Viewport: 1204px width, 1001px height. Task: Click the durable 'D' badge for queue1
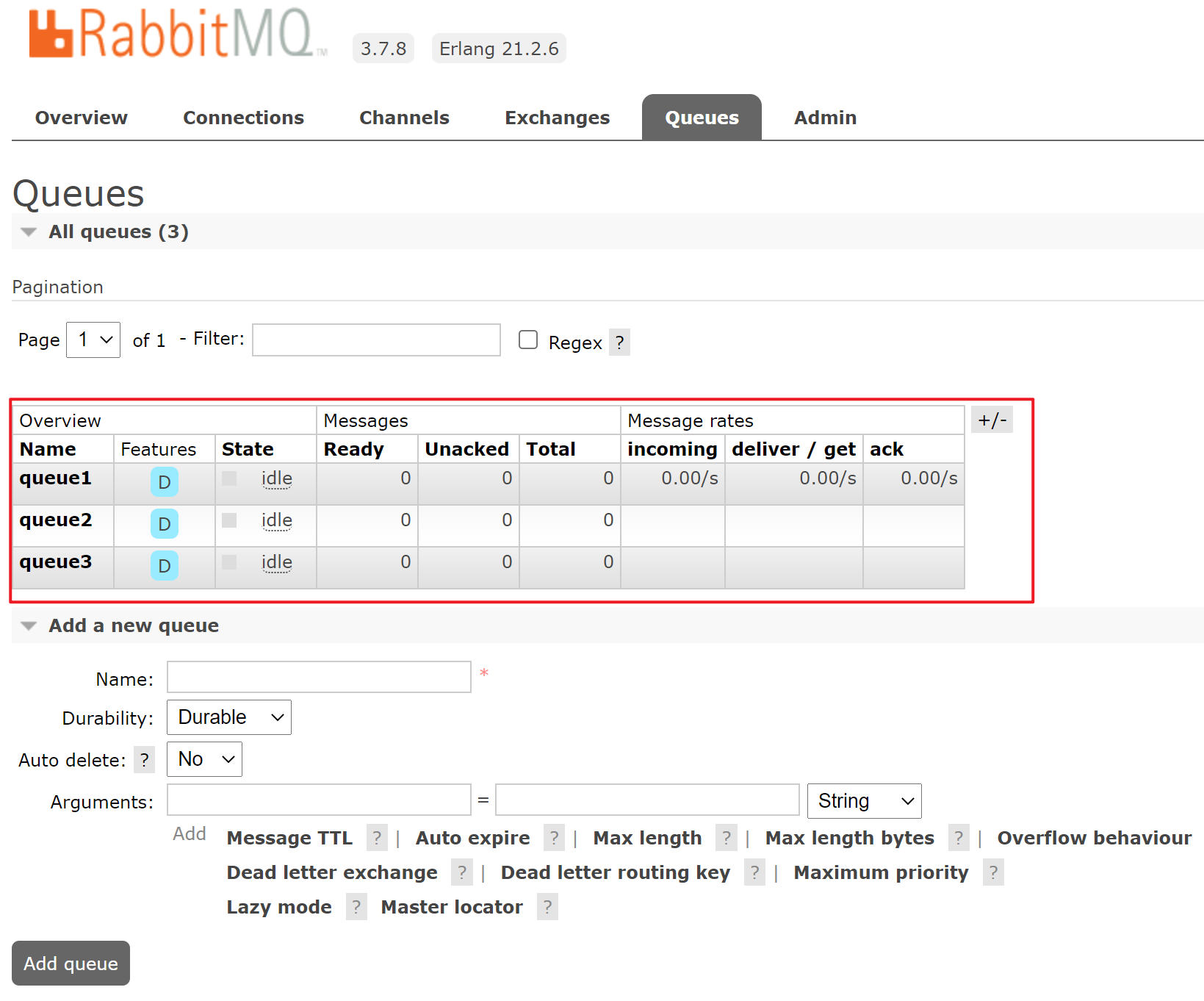(x=164, y=482)
